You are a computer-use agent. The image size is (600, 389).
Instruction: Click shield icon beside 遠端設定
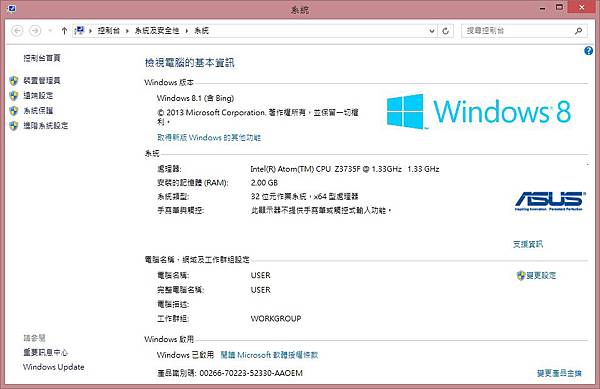tap(14, 95)
